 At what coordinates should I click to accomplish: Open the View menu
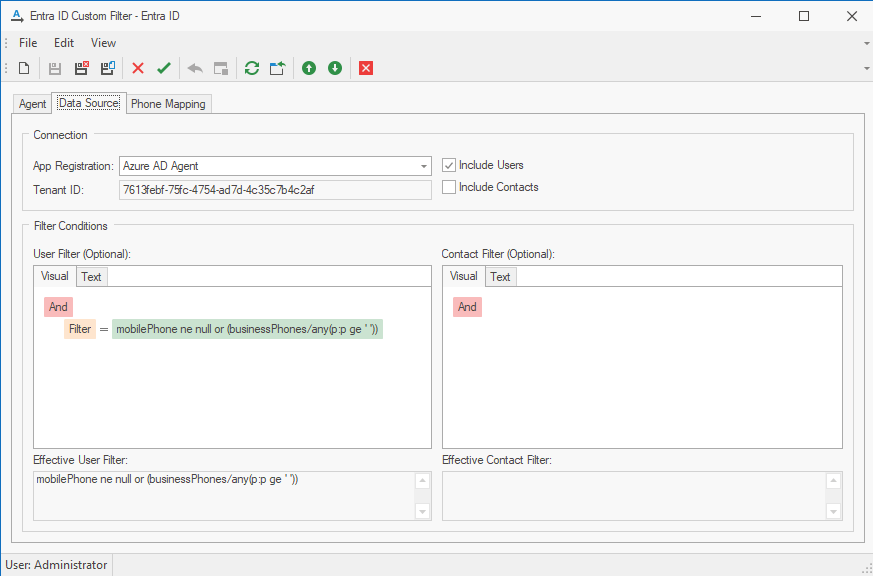click(104, 43)
